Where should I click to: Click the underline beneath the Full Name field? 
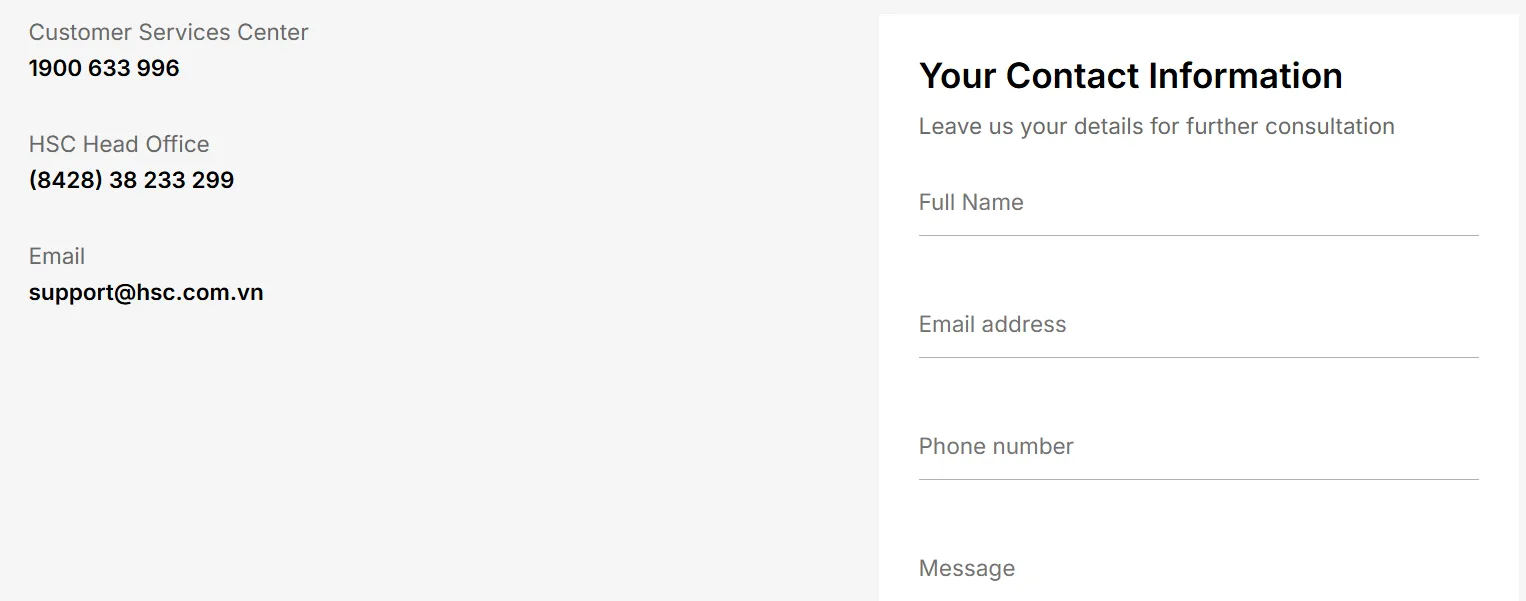[x=1198, y=236]
